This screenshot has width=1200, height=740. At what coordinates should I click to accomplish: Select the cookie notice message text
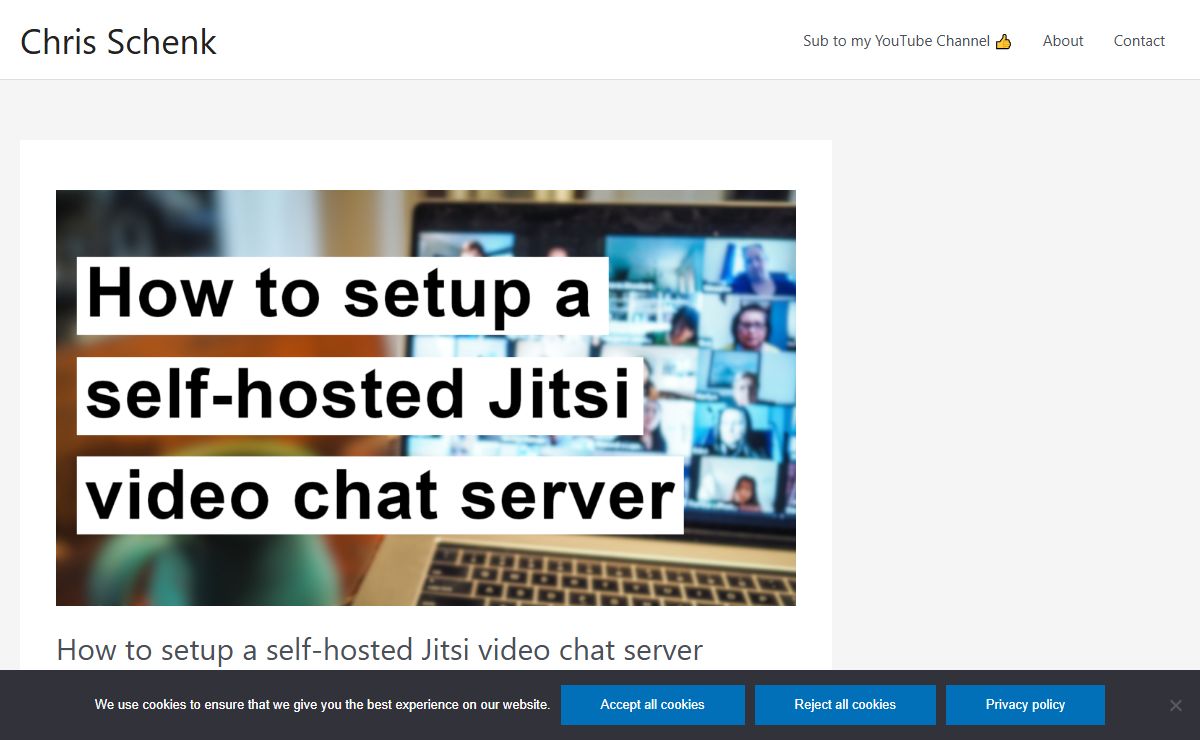click(322, 705)
